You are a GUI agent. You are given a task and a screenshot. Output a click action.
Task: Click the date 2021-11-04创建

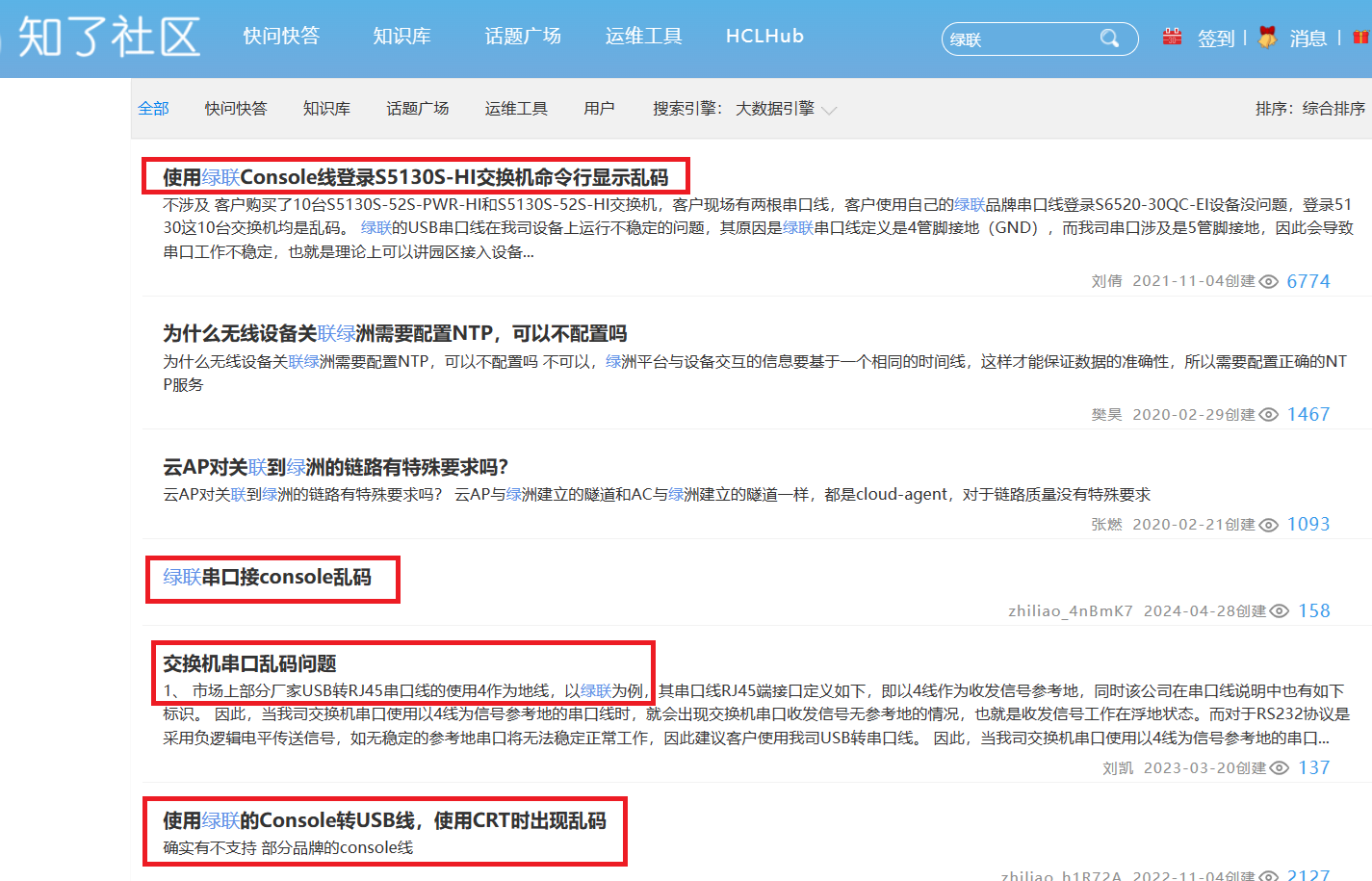tap(1194, 281)
